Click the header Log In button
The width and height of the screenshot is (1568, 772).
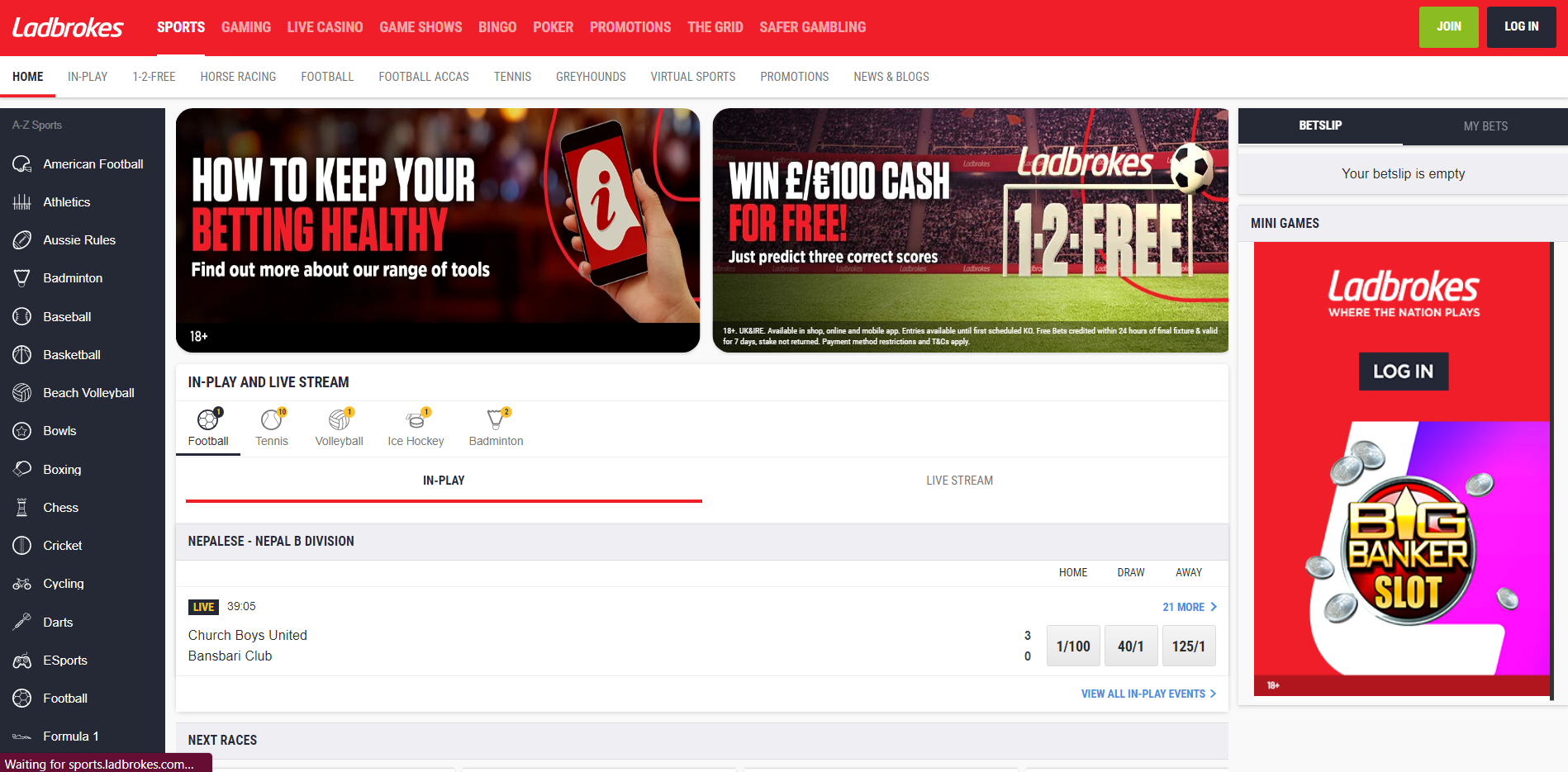click(x=1522, y=27)
